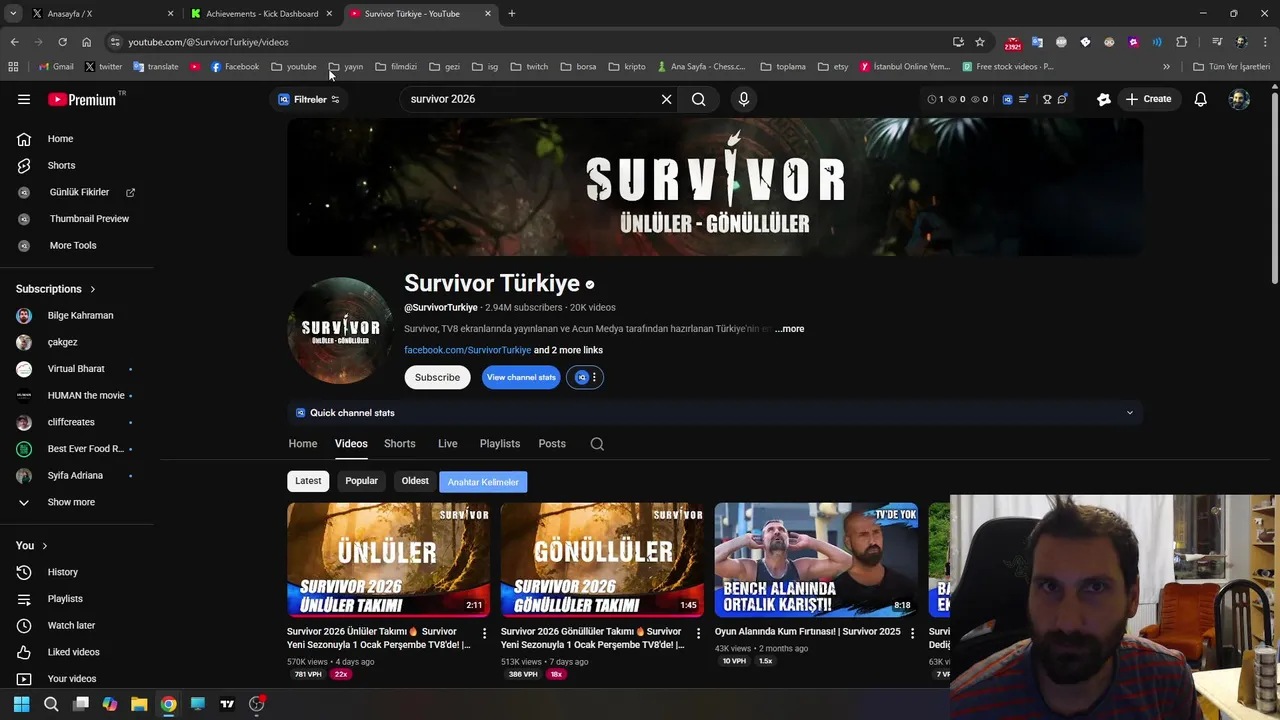Select the Popular sort chip
This screenshot has height=720, width=1280.
[x=361, y=481]
